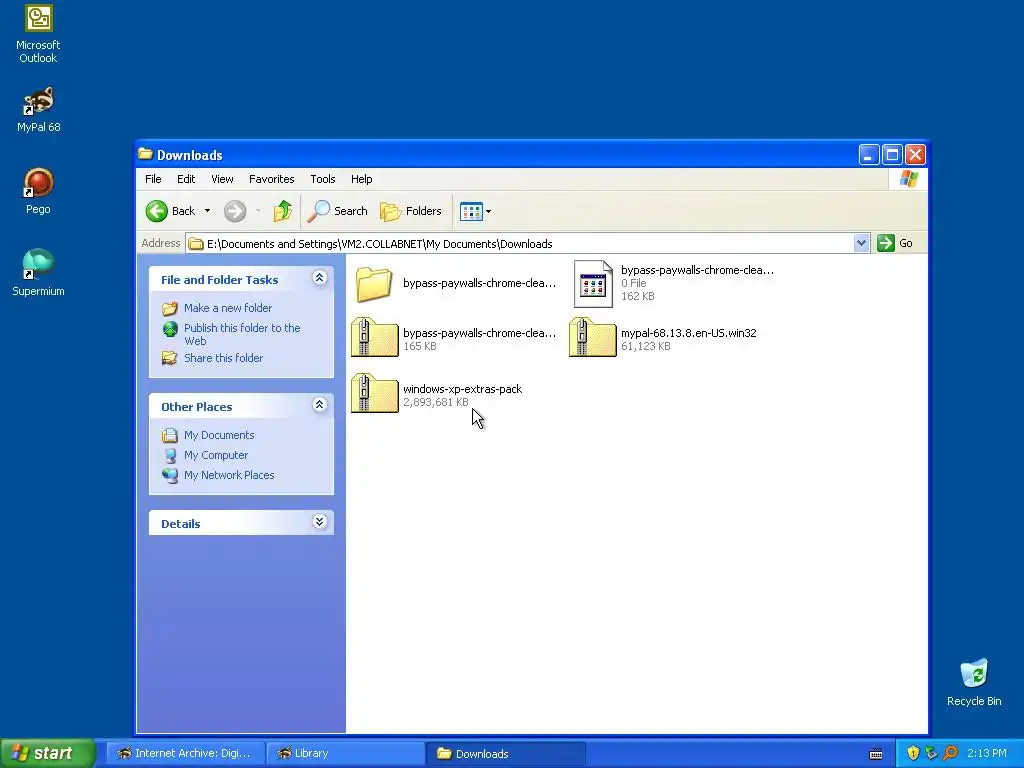The image size is (1024, 768).
Task: Click Publish this folder to the Web
Action: pyautogui.click(x=242, y=334)
